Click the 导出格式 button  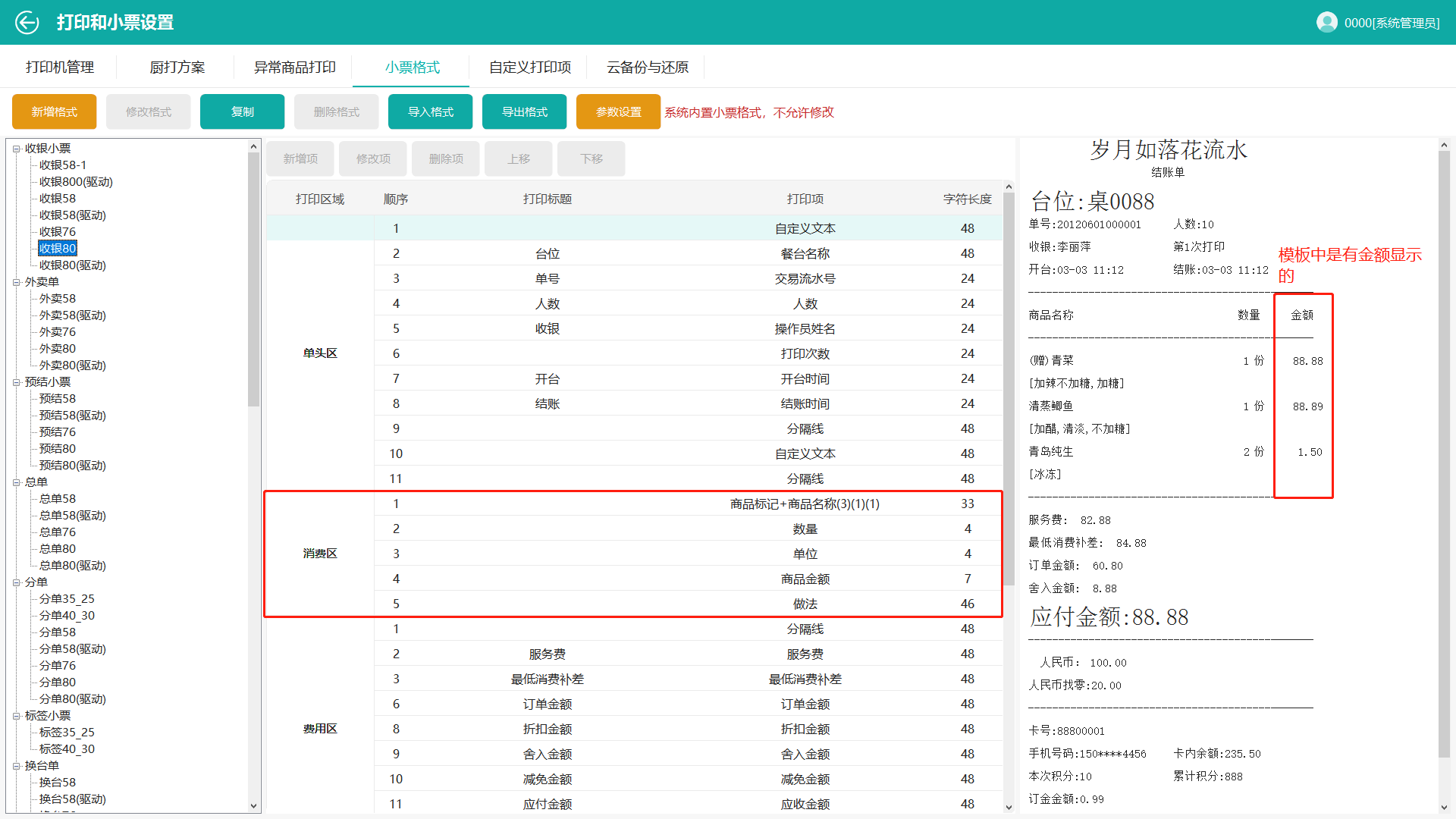pos(525,112)
